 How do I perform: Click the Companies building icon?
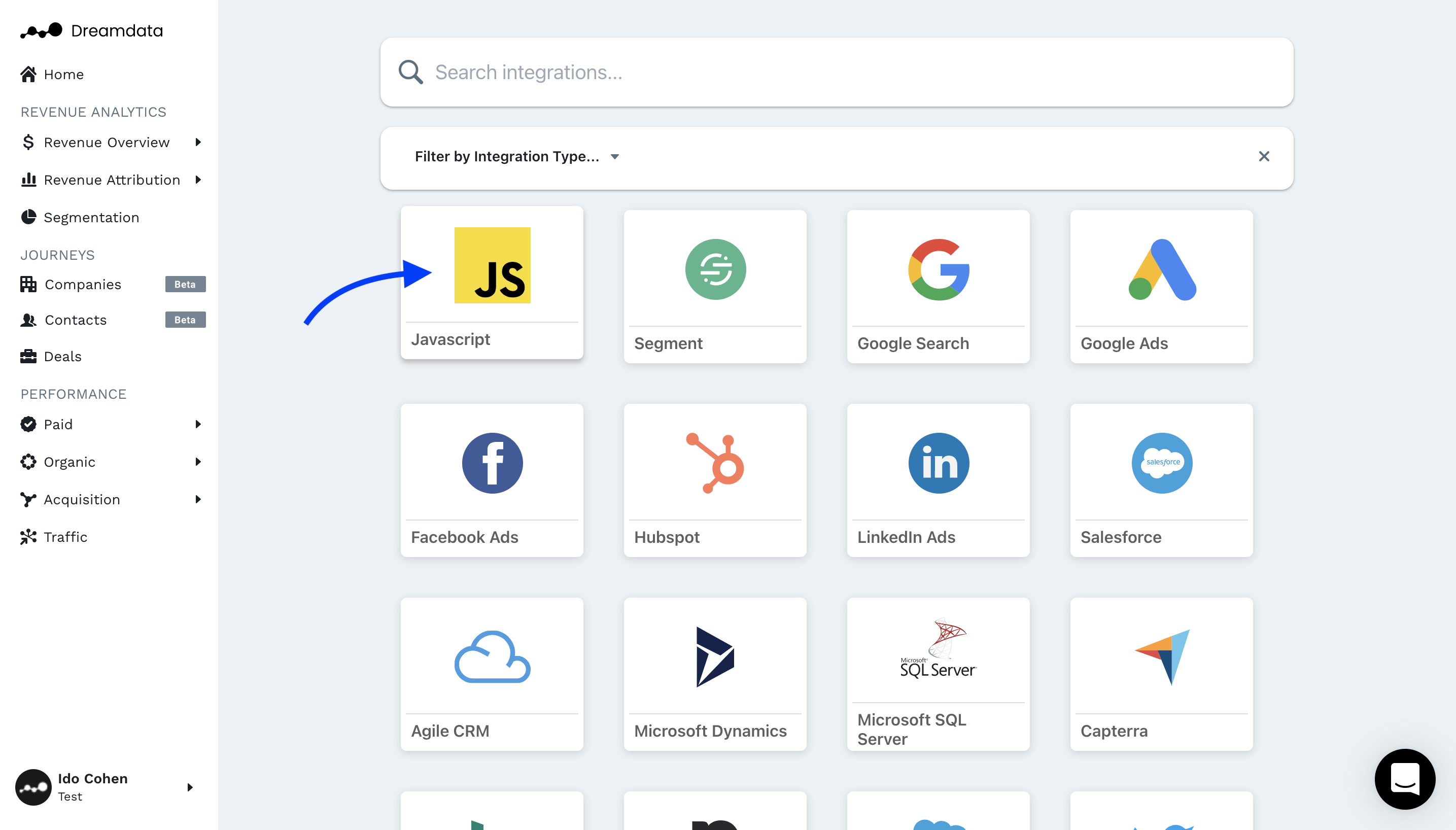pyautogui.click(x=28, y=284)
